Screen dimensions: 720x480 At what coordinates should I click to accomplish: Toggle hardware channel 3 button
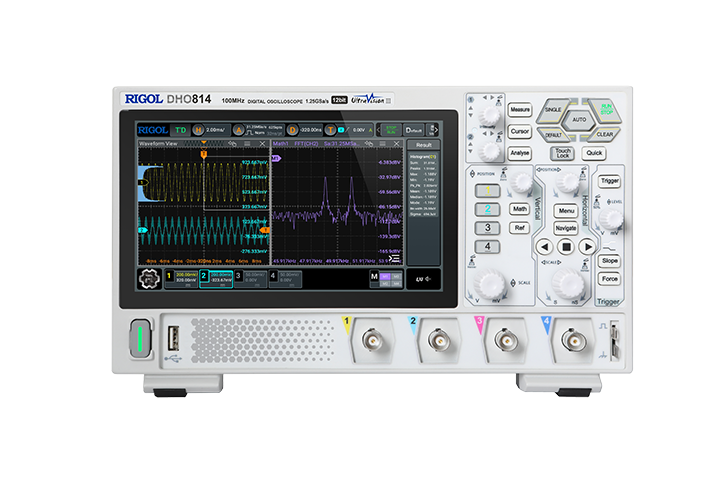click(488, 228)
